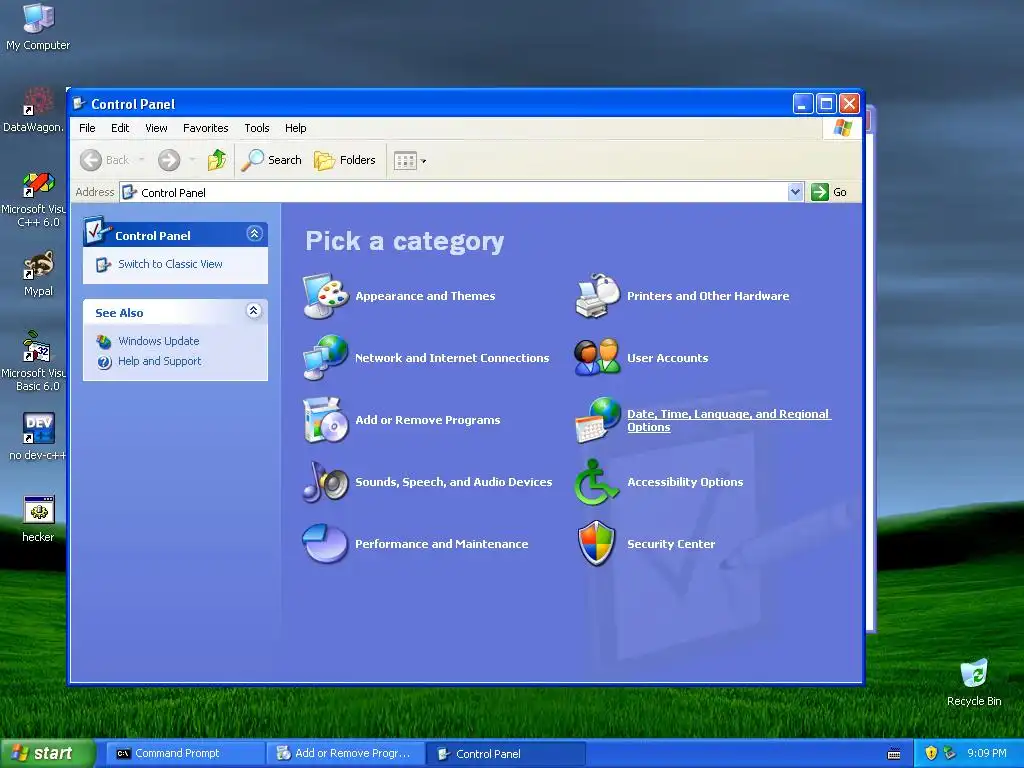Select the Mypal raccoon desktop icon
Screen dimensions: 1024x768
point(38,274)
